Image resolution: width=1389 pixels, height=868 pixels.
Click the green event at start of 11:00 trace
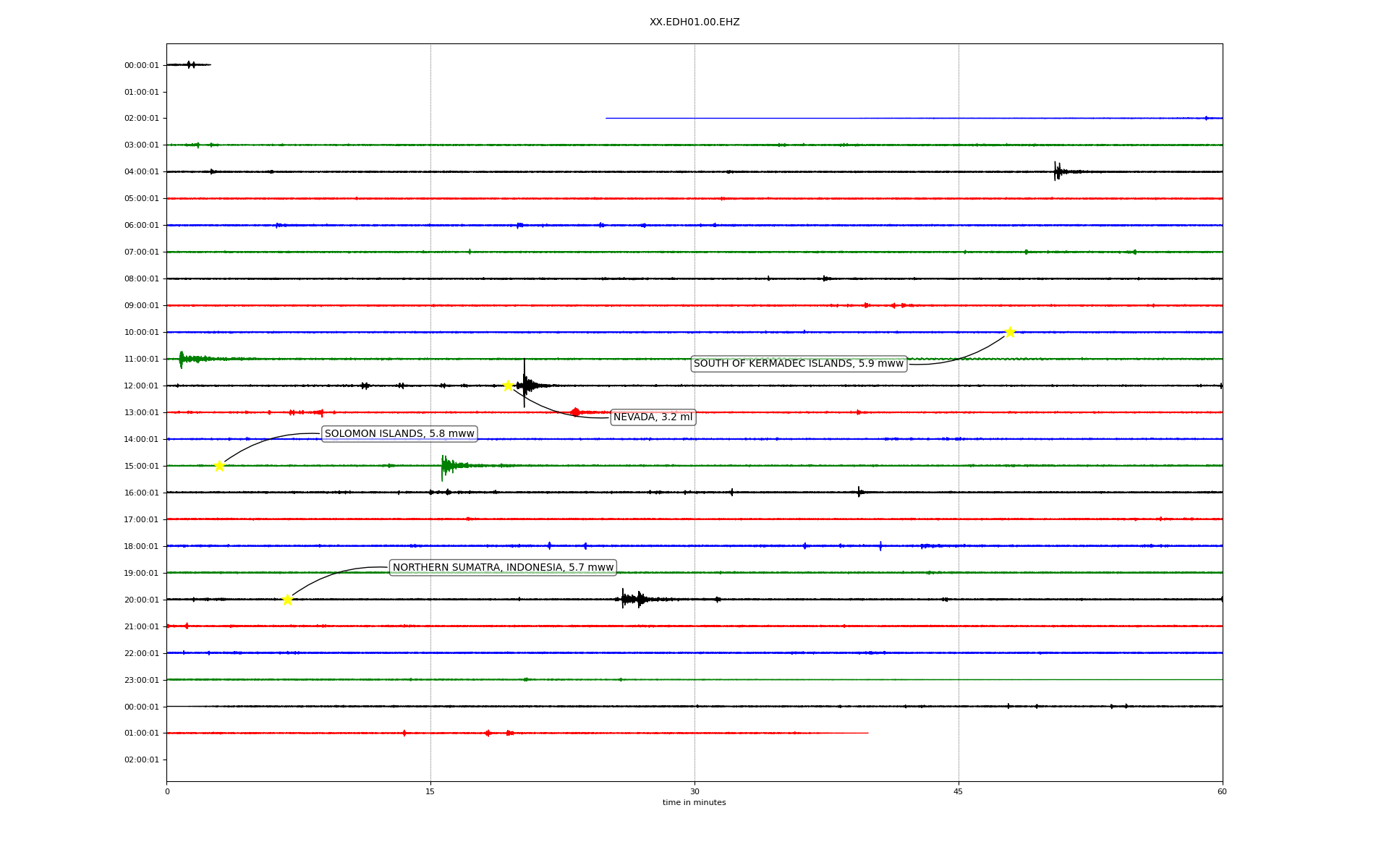(182, 359)
